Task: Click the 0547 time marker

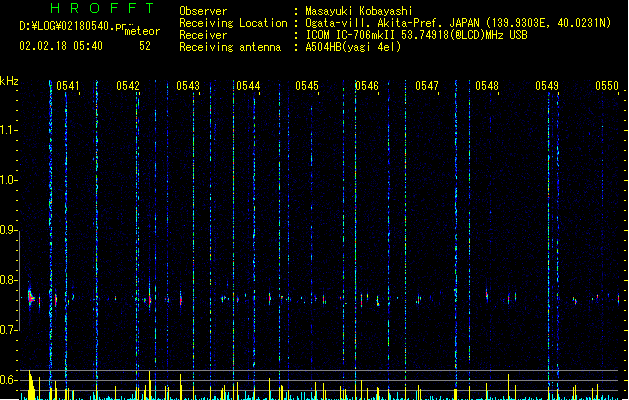Action: (x=427, y=86)
